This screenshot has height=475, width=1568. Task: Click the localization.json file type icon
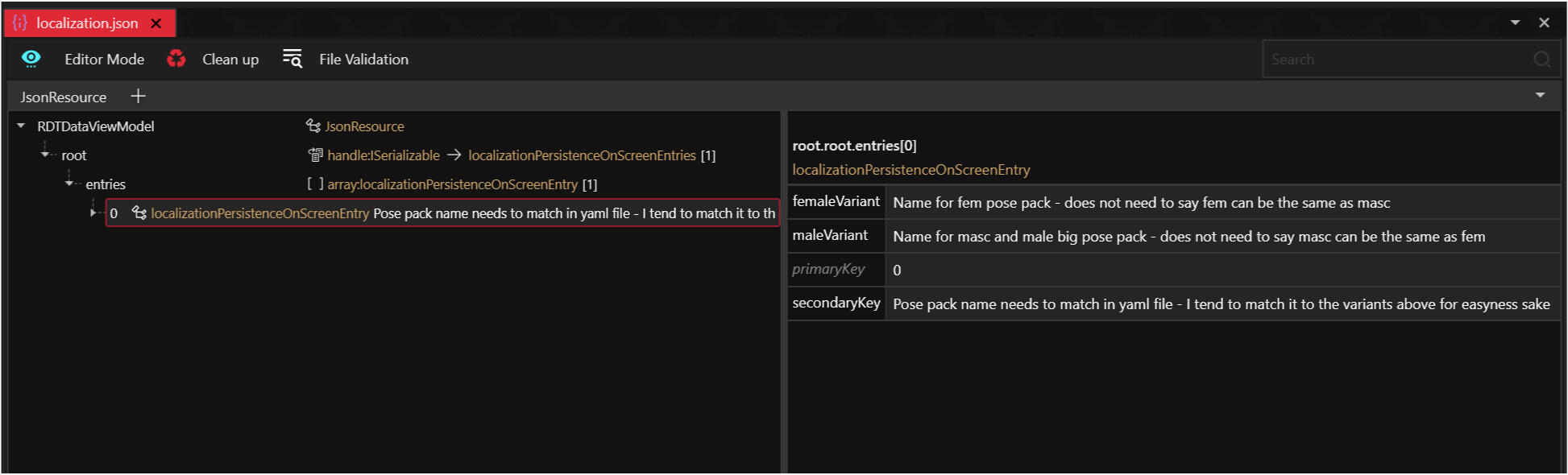[20, 23]
